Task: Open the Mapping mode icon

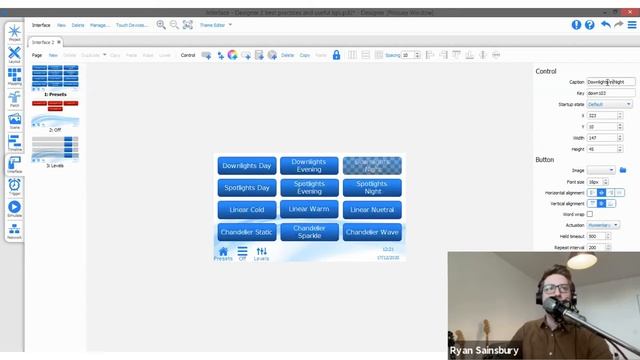Action: click(x=14, y=77)
